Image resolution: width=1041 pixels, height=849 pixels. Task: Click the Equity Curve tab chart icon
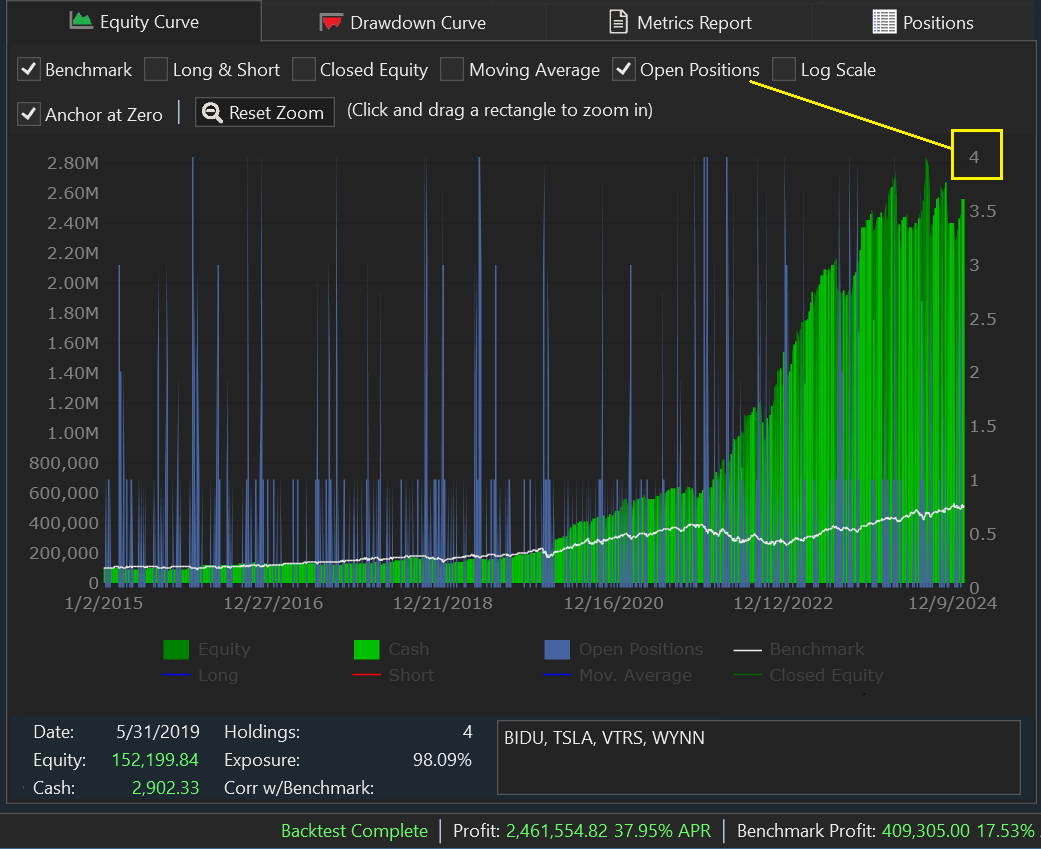pyautogui.click(x=80, y=21)
